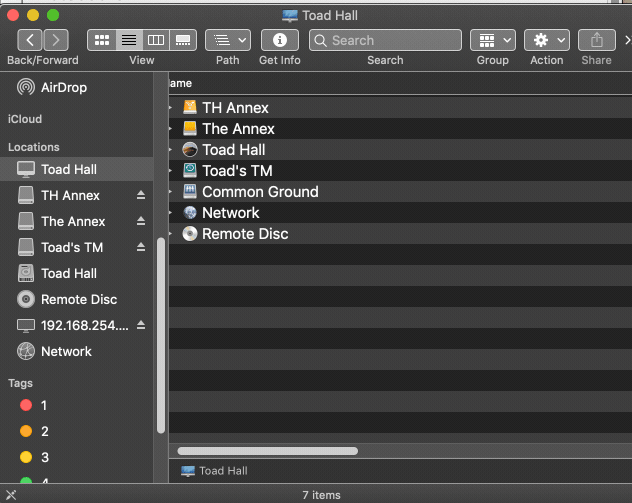Expand The Annex row in list
The width and height of the screenshot is (632, 503).
pyautogui.click(x=171, y=128)
